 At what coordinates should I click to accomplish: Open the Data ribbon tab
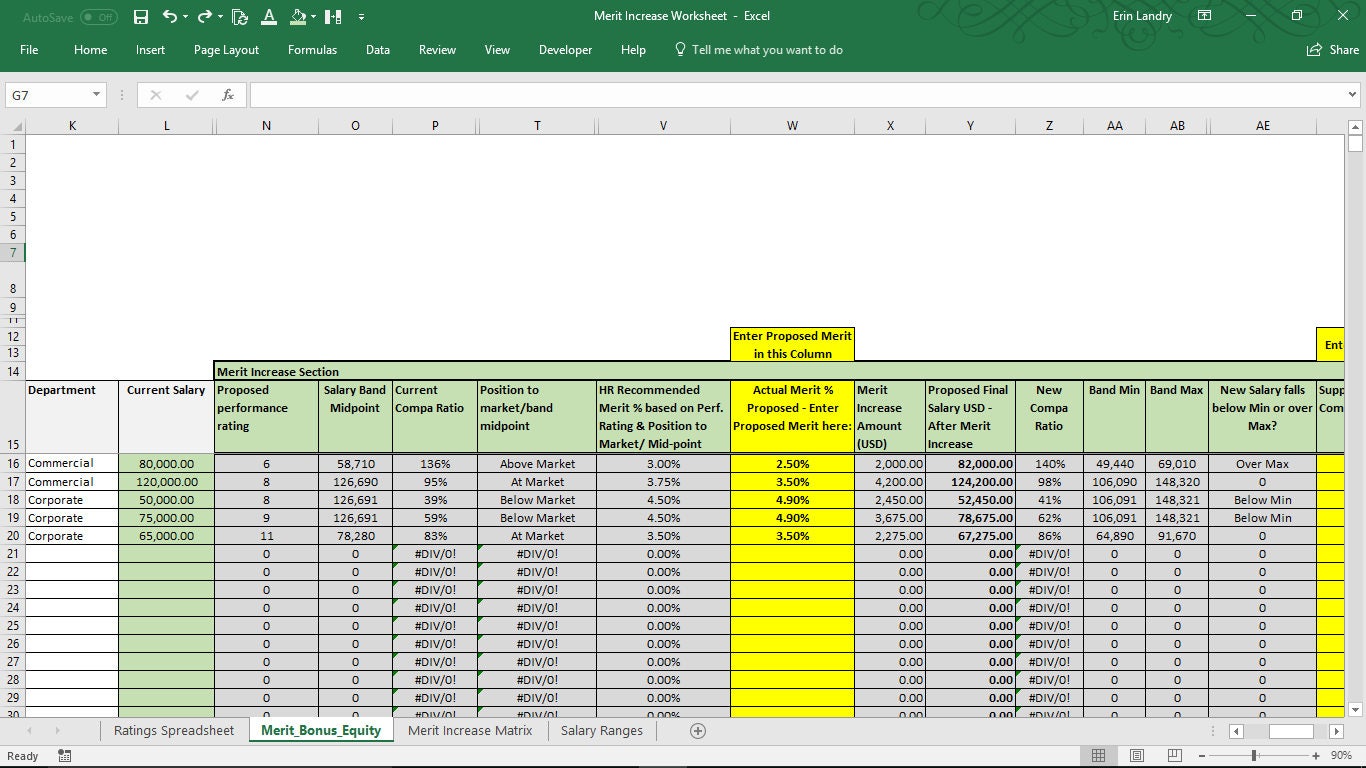(378, 50)
